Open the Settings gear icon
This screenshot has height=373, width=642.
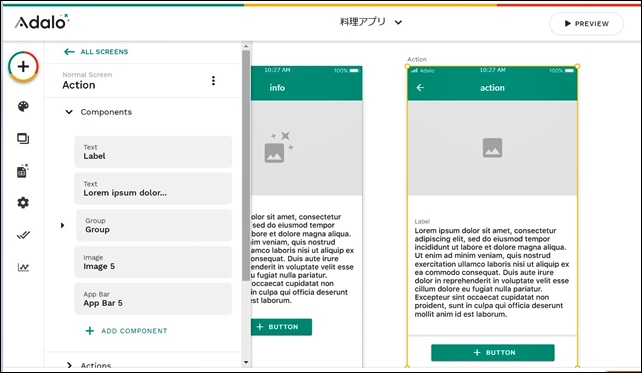tap(23, 203)
